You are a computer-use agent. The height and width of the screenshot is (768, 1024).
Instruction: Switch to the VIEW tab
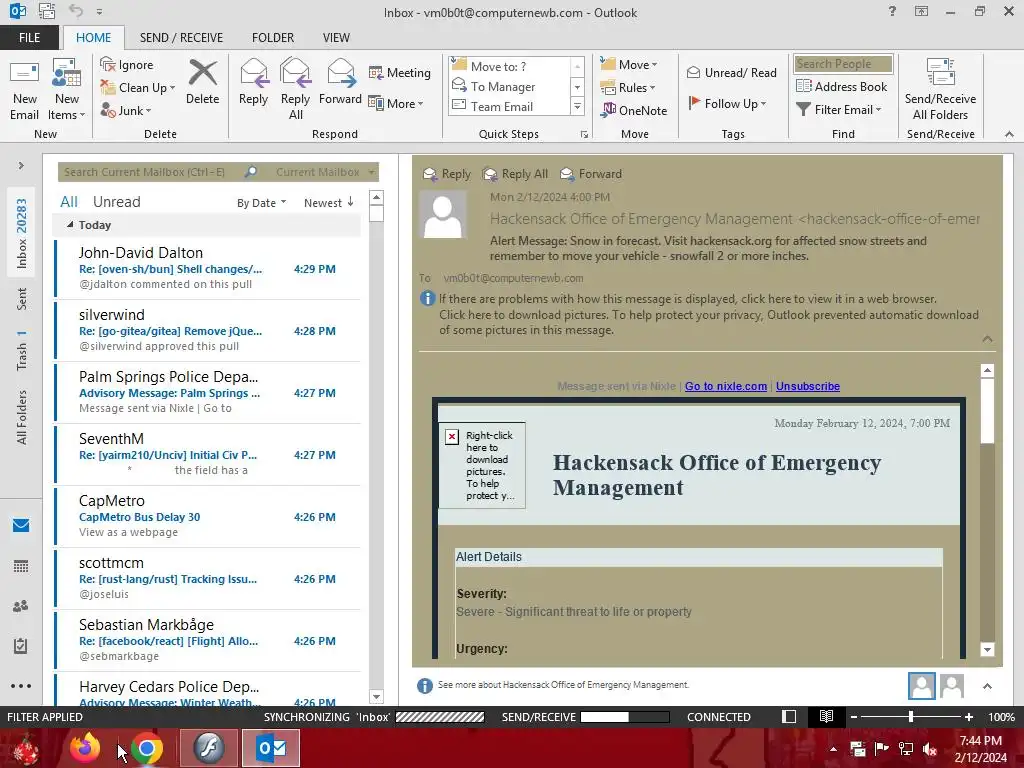pos(336,37)
